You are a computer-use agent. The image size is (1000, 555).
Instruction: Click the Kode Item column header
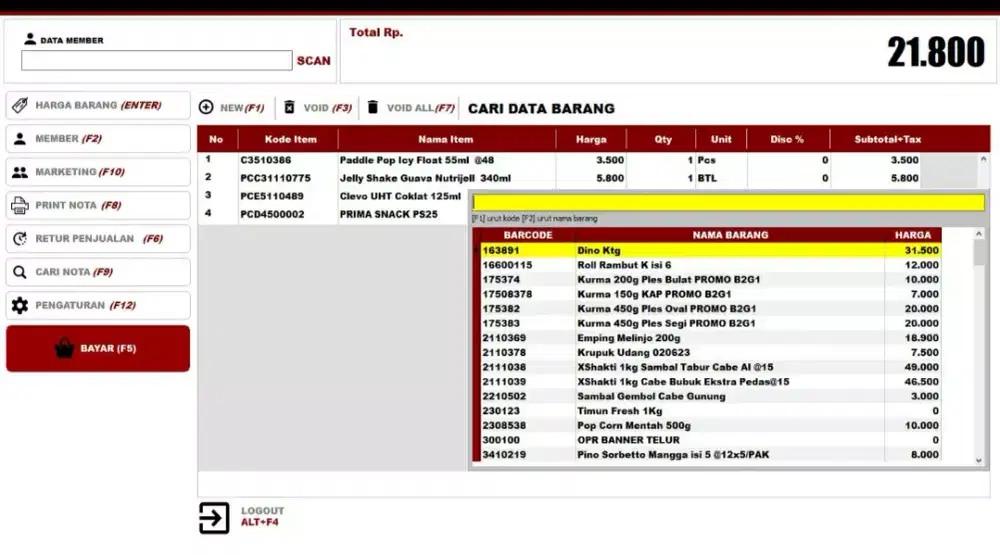290,139
